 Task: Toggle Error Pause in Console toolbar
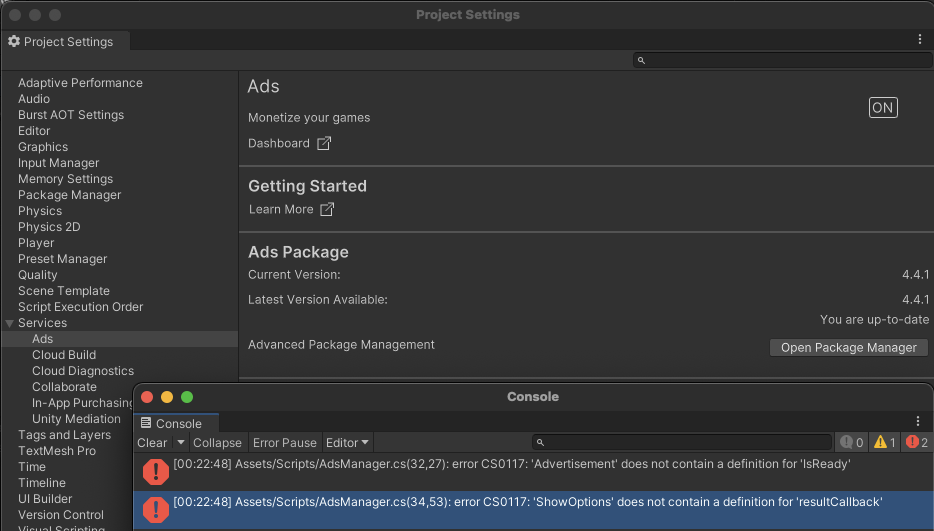pyautogui.click(x=284, y=443)
